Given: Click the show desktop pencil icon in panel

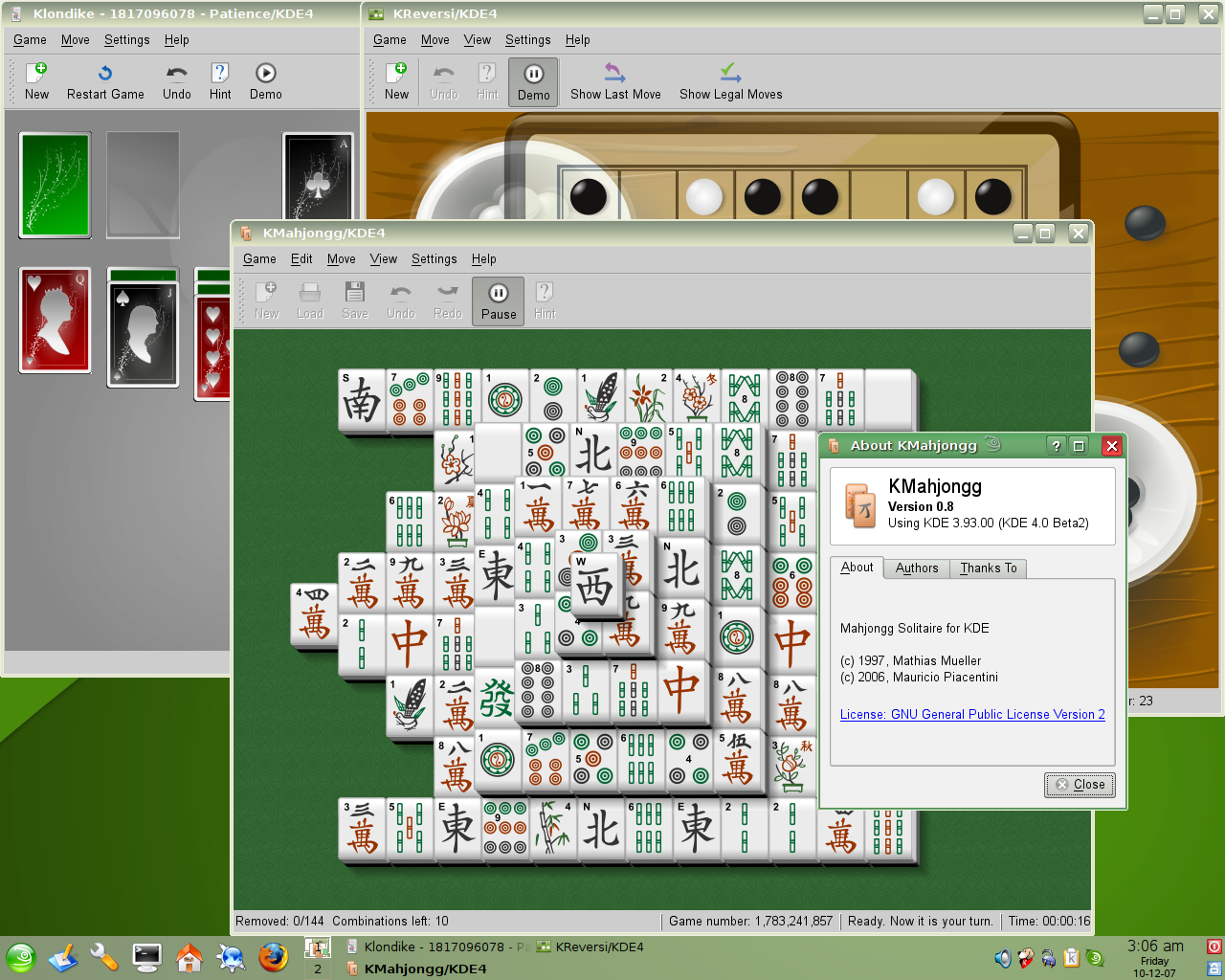Looking at the screenshot, I should (x=62, y=957).
